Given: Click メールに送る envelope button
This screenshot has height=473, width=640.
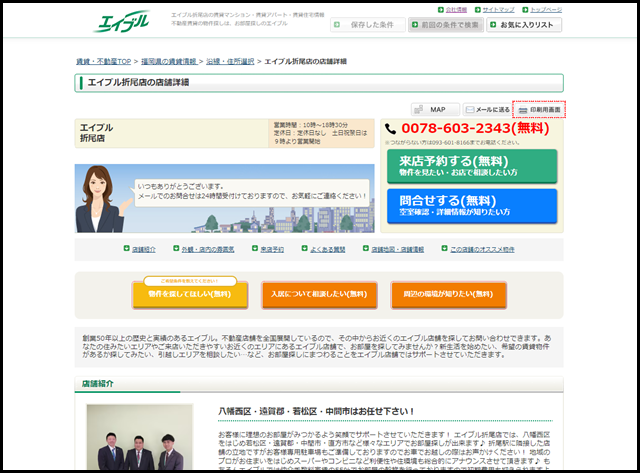Looking at the screenshot, I should 487,109.
